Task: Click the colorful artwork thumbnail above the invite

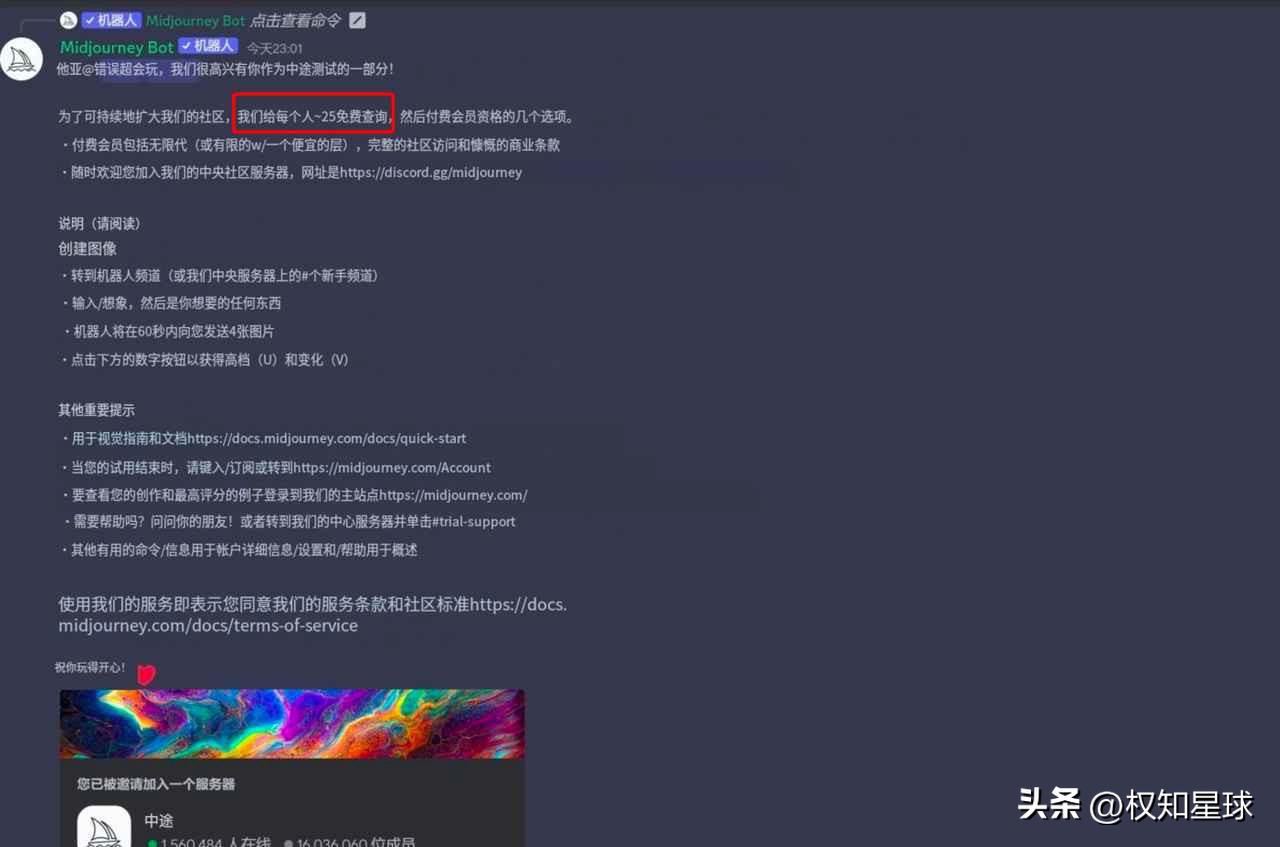Action: click(291, 723)
